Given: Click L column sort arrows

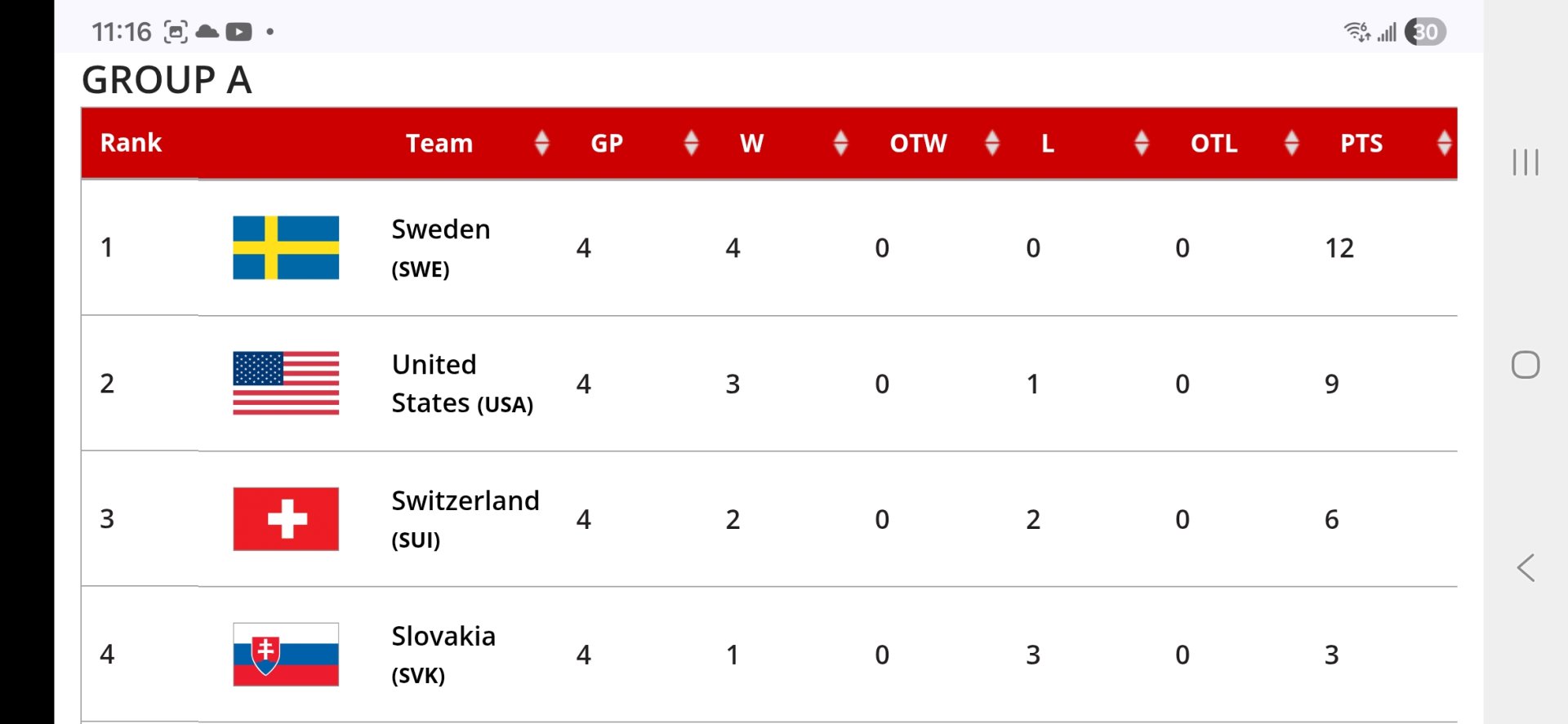Looking at the screenshot, I should (1142, 144).
